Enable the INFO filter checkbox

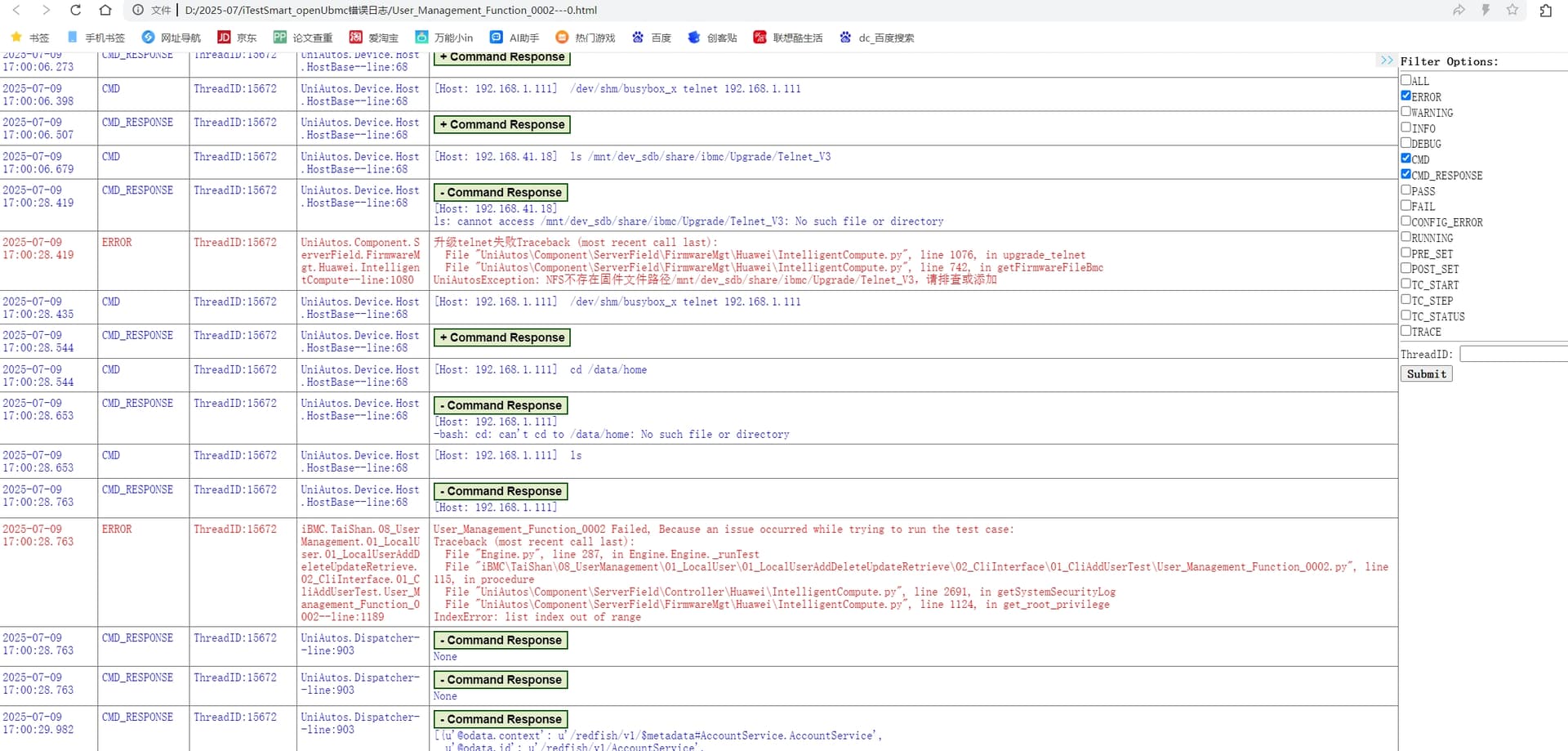pos(1405,127)
